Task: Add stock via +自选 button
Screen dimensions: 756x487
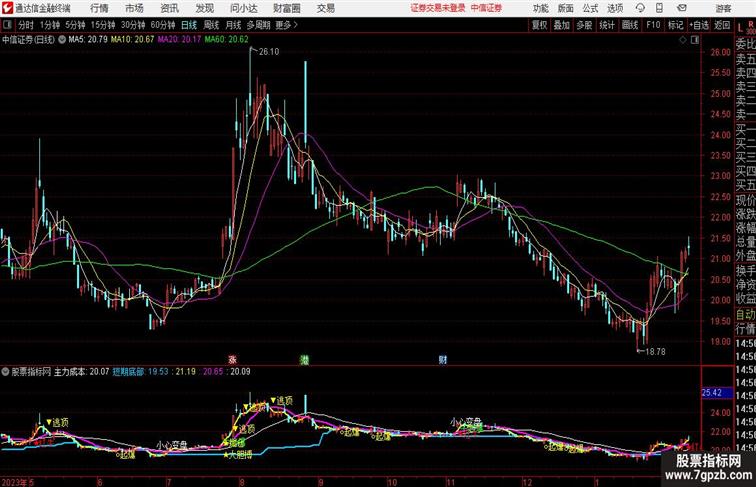Action: tap(699, 25)
